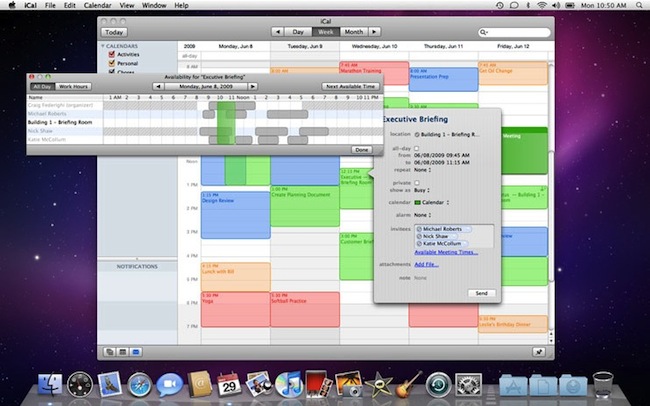
Task: Launch Mail from the Dock
Action: tap(109, 384)
